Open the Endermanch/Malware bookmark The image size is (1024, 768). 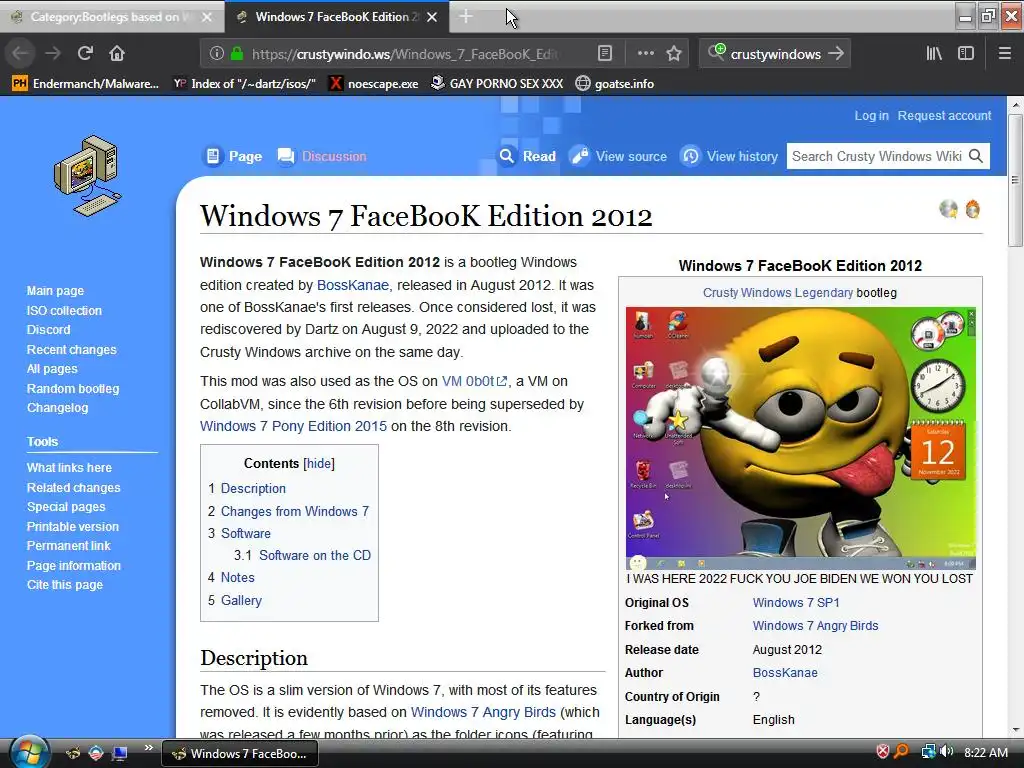(86, 84)
